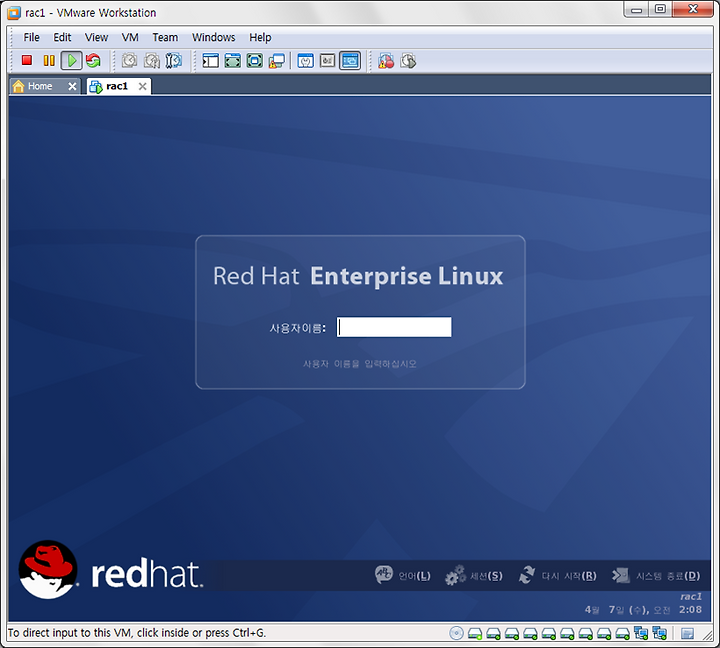Open the message log icon in status bar
Image resolution: width=720 pixels, height=648 pixels.
(687, 634)
